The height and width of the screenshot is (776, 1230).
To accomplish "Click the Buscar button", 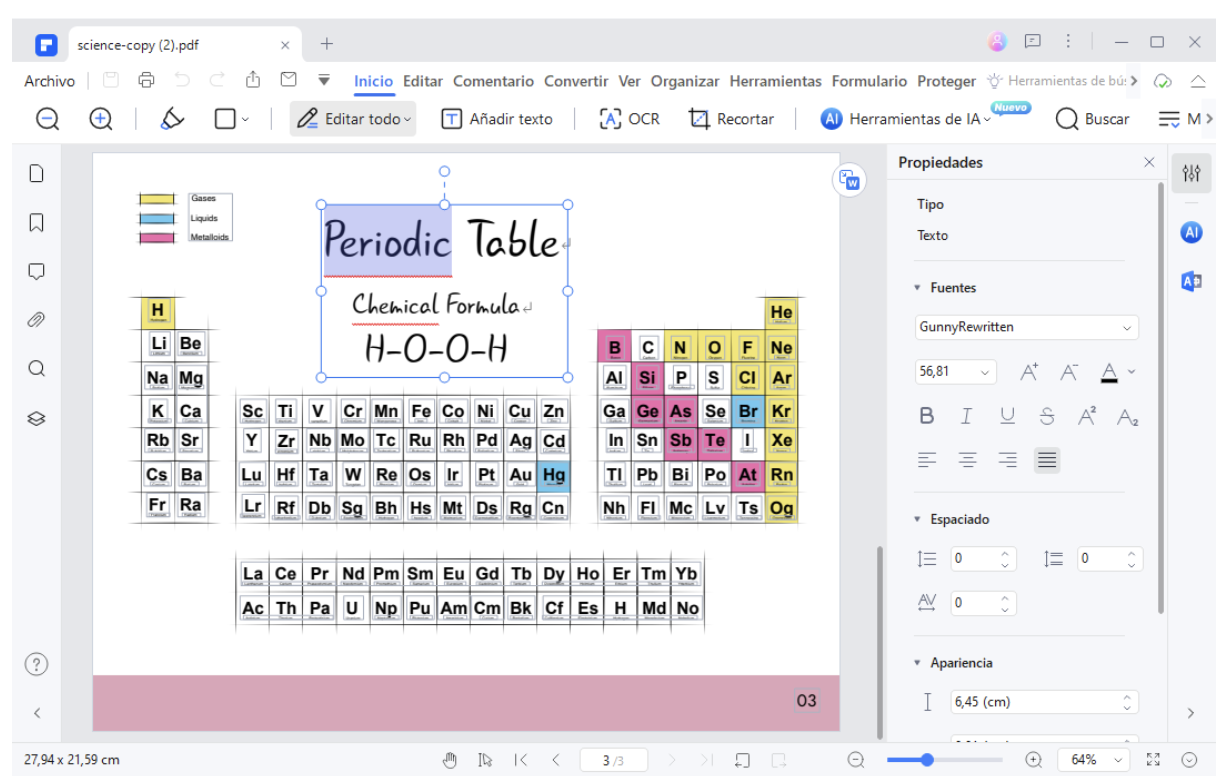I will [x=1093, y=119].
